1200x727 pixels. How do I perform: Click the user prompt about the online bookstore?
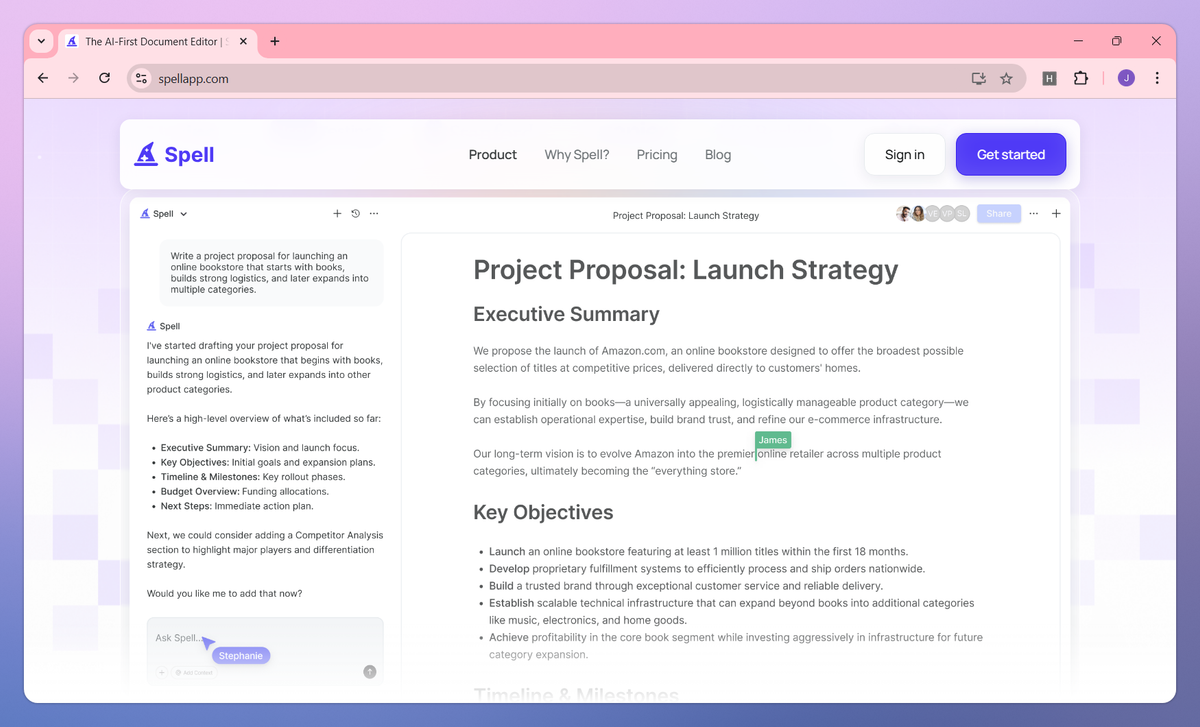[x=271, y=273]
